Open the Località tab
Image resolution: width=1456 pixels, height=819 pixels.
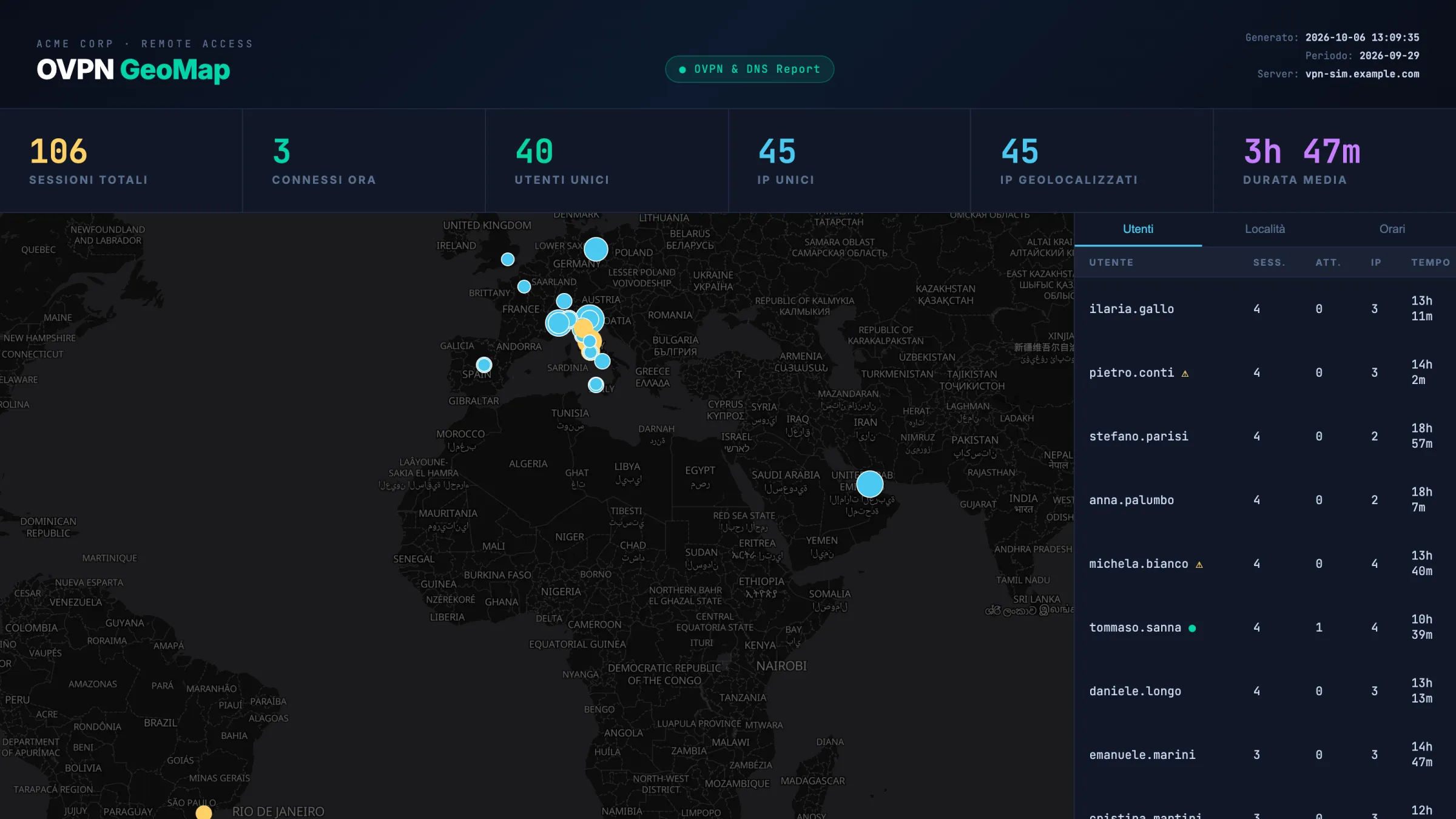pos(1265,229)
